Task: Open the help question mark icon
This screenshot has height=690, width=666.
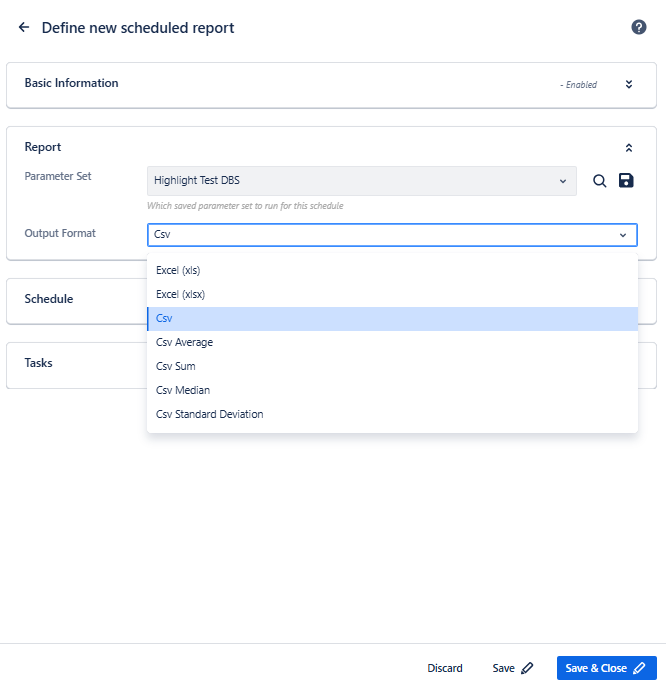Action: (639, 27)
